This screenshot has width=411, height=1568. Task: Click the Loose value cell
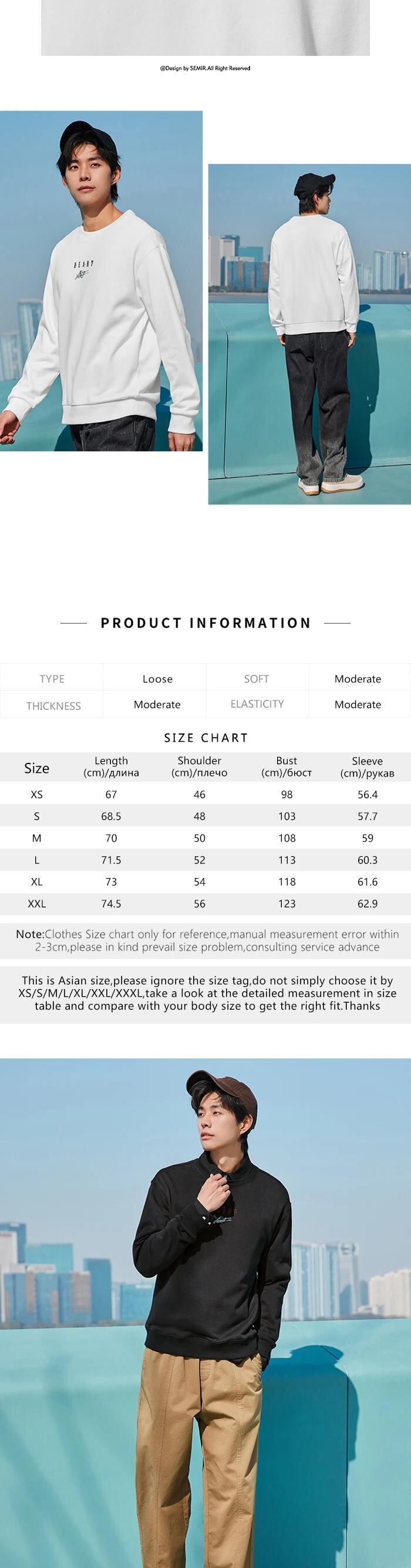pyautogui.click(x=157, y=679)
